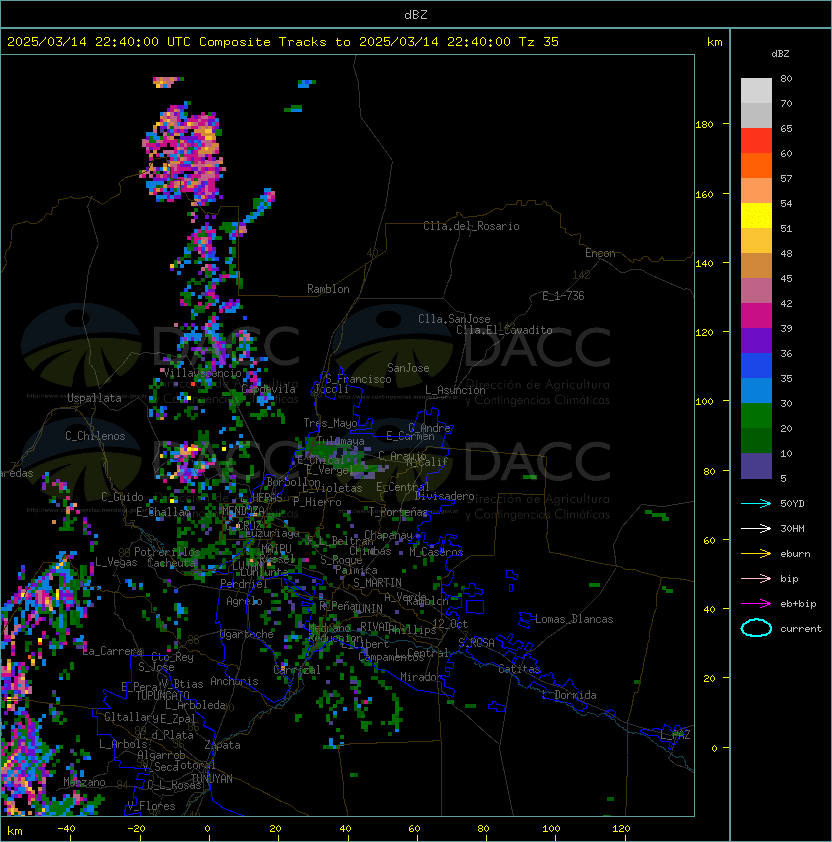Click the Uspallata place label
The image size is (832, 842).
point(94,398)
